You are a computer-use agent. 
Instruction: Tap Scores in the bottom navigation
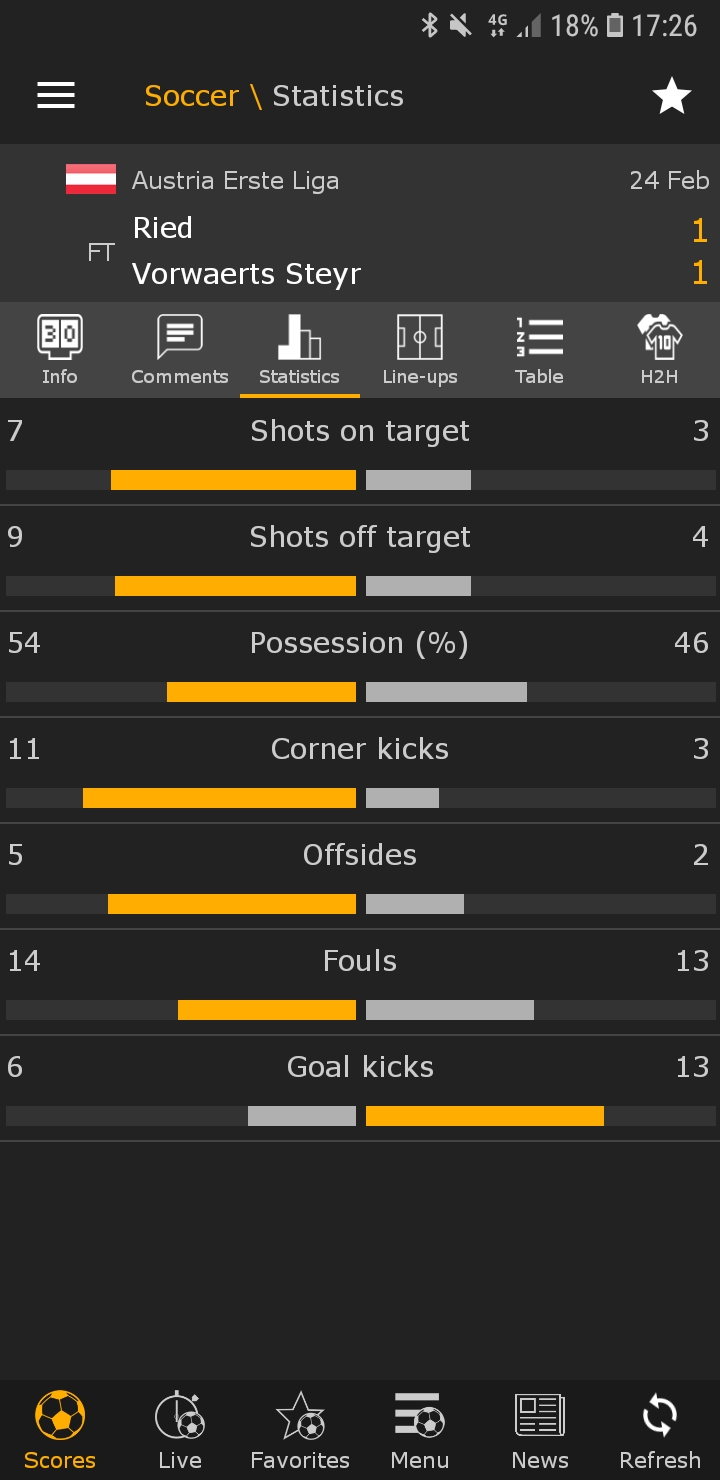click(60, 1430)
